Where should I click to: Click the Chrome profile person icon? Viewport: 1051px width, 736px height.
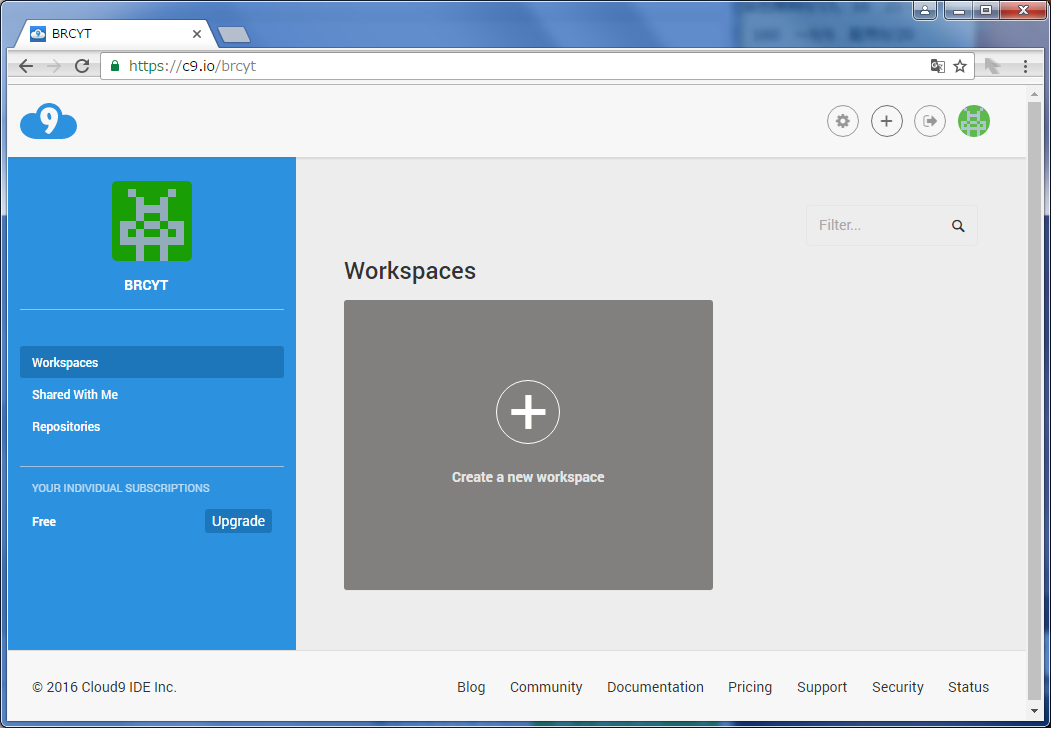tap(925, 10)
